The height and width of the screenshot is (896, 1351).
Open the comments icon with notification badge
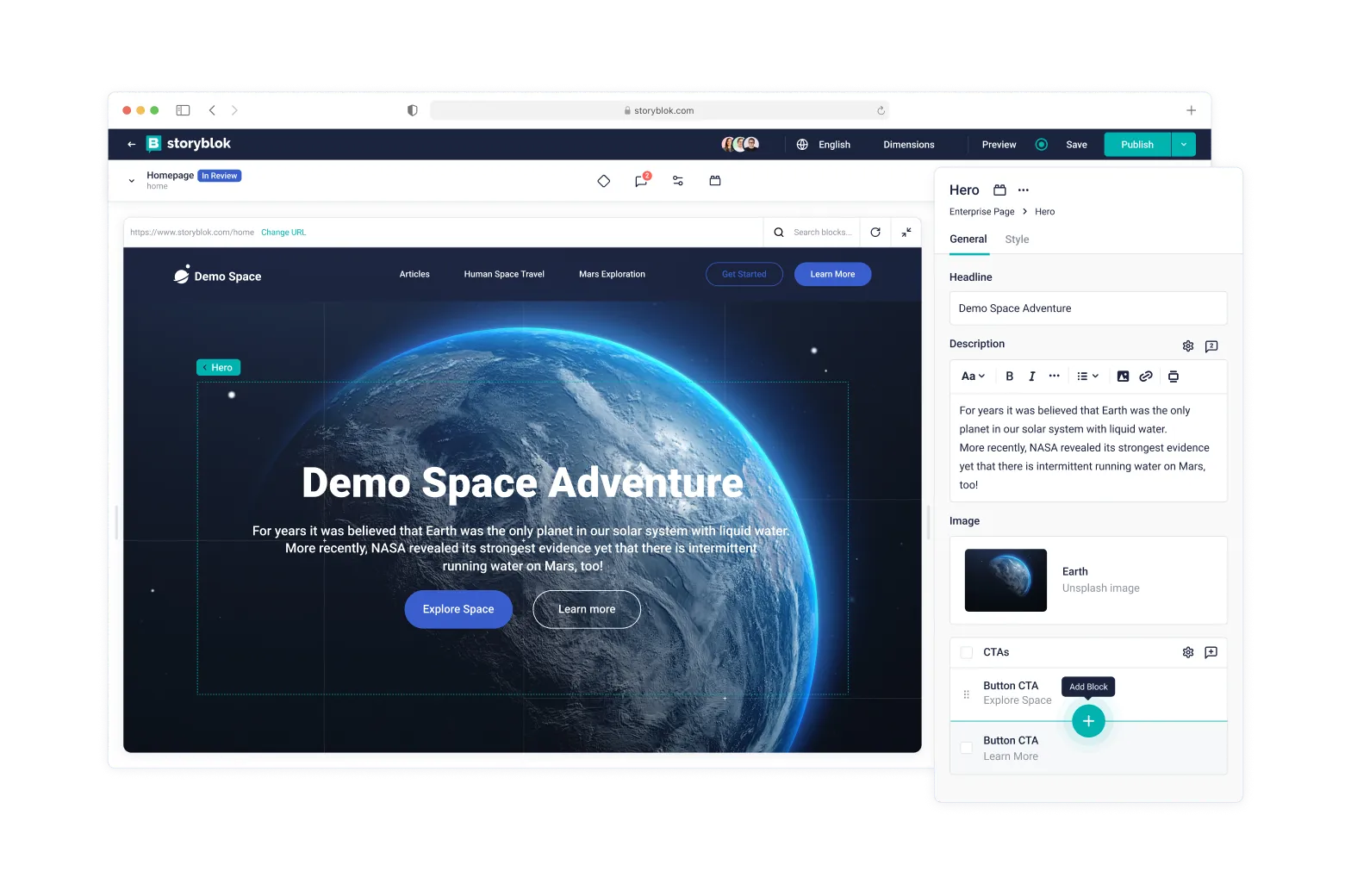coord(641,181)
